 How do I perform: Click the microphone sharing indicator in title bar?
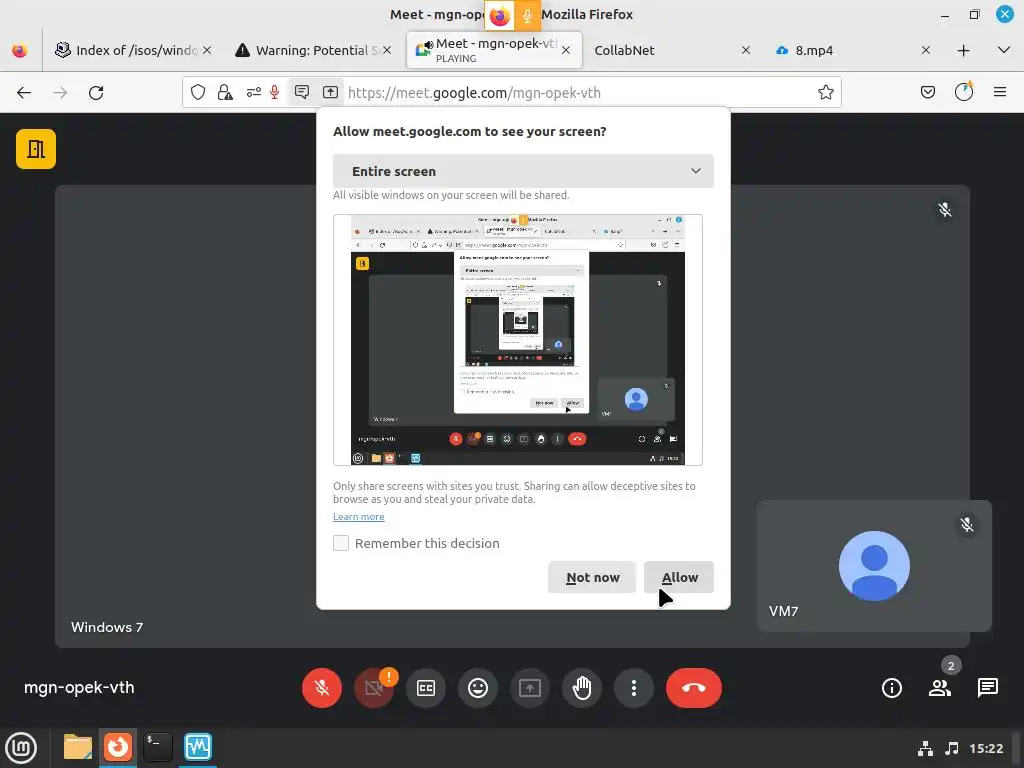[x=527, y=15]
